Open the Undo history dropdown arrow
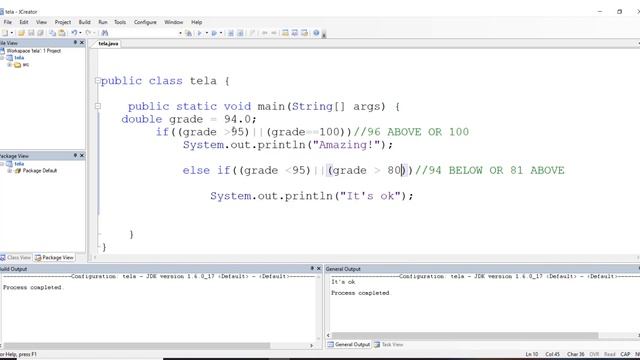Image resolution: width=640 pixels, height=360 pixels. pyautogui.click(x=80, y=33)
